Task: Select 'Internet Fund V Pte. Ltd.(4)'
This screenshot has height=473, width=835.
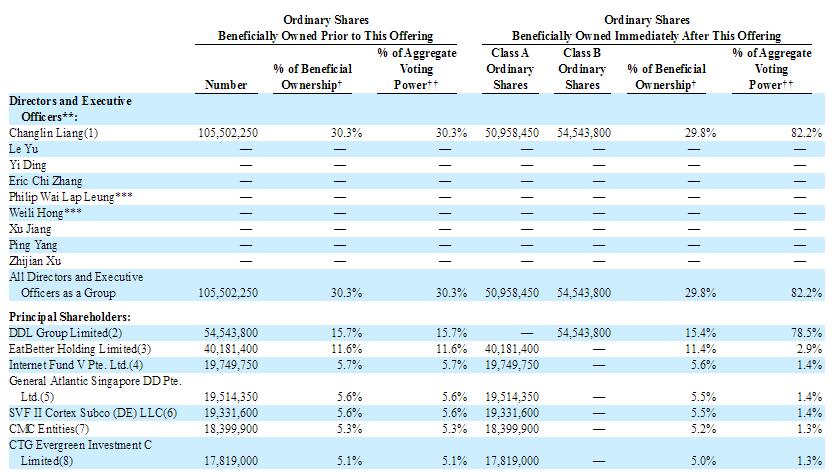Action: 76,365
